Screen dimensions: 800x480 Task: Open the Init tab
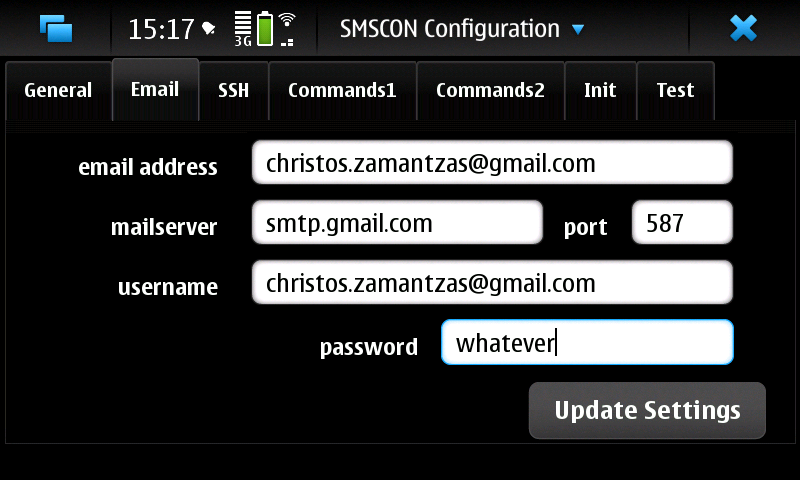(x=601, y=91)
